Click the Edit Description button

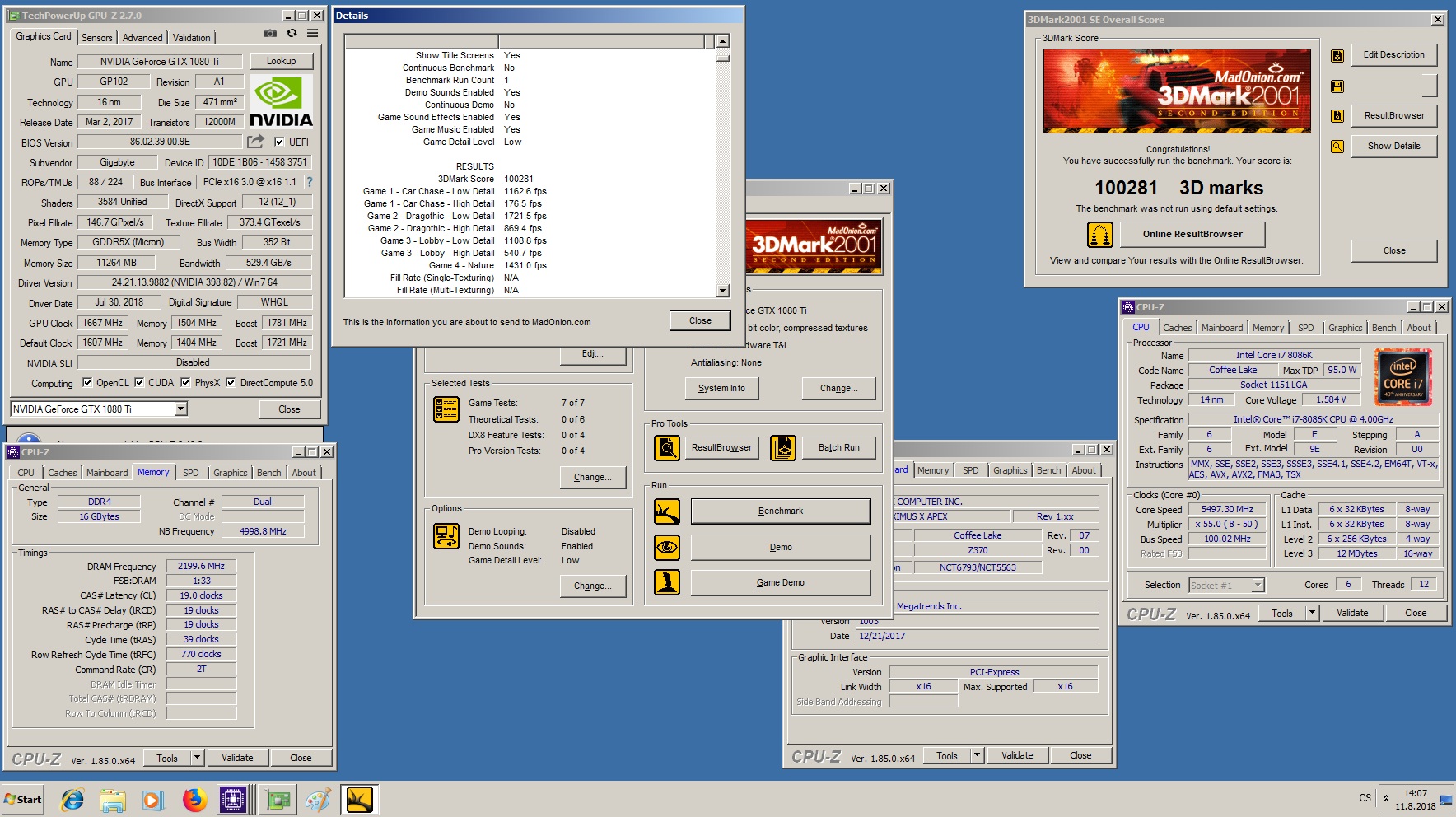coord(1393,54)
